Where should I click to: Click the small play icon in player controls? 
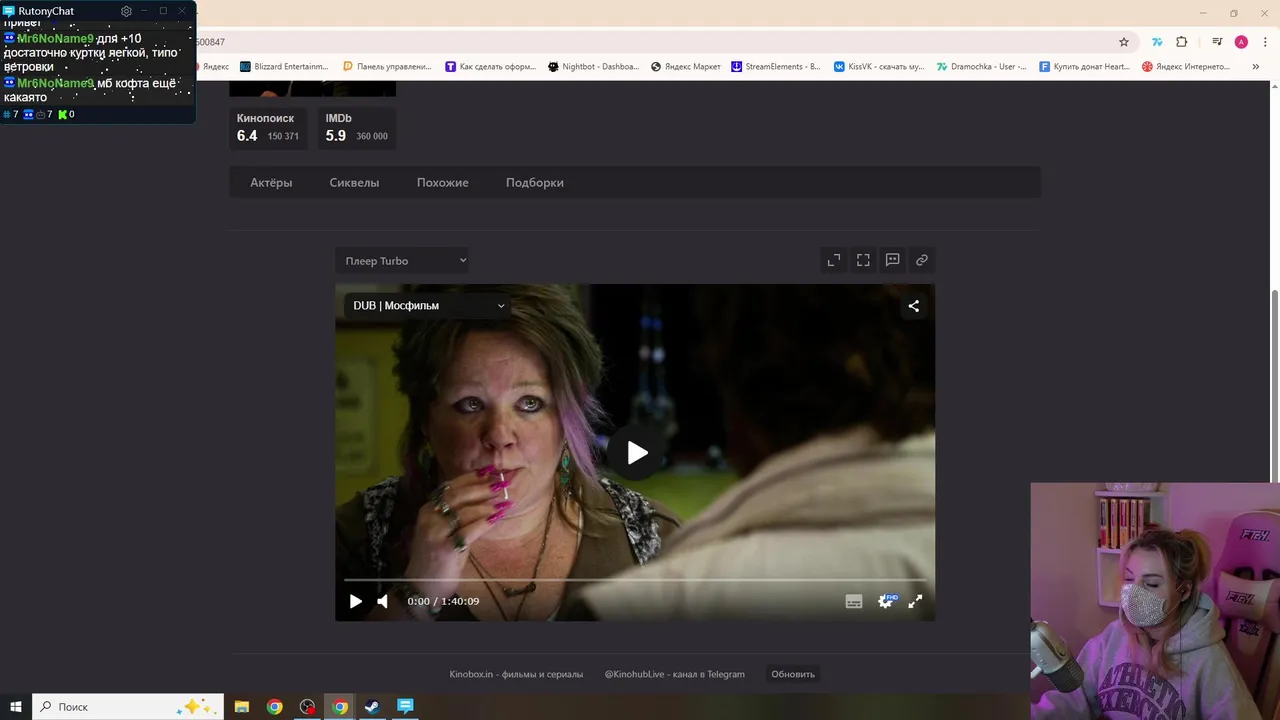point(355,601)
